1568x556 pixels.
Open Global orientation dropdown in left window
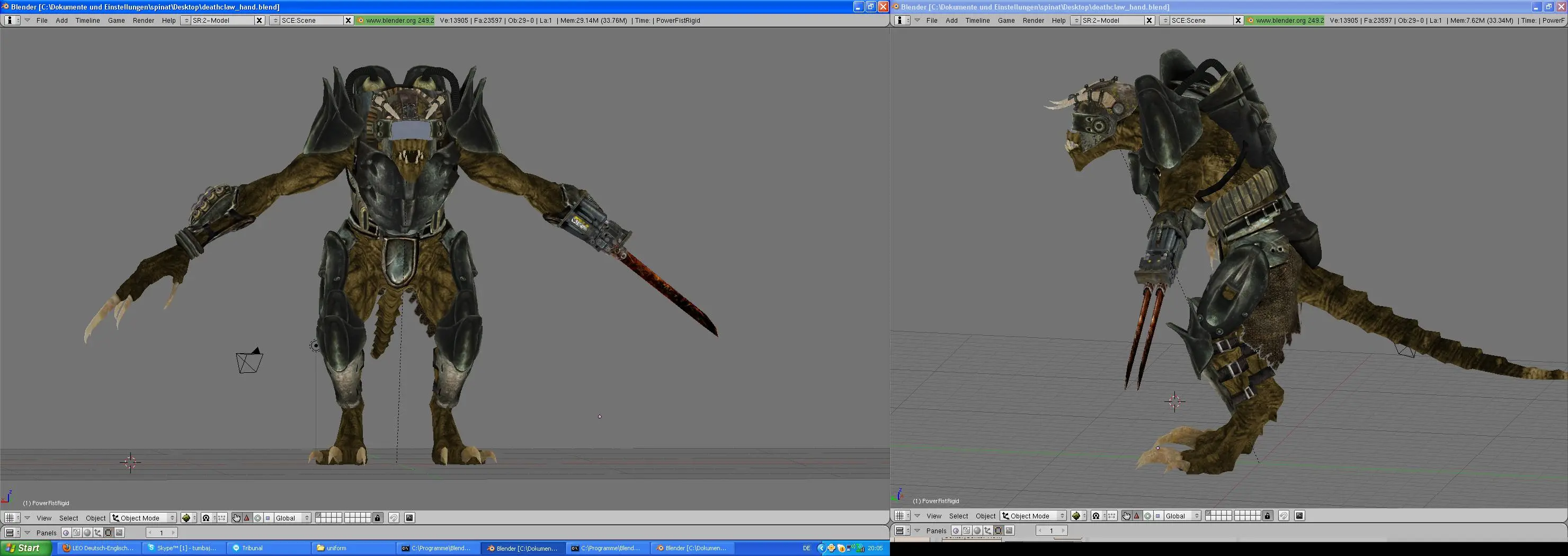(x=293, y=518)
